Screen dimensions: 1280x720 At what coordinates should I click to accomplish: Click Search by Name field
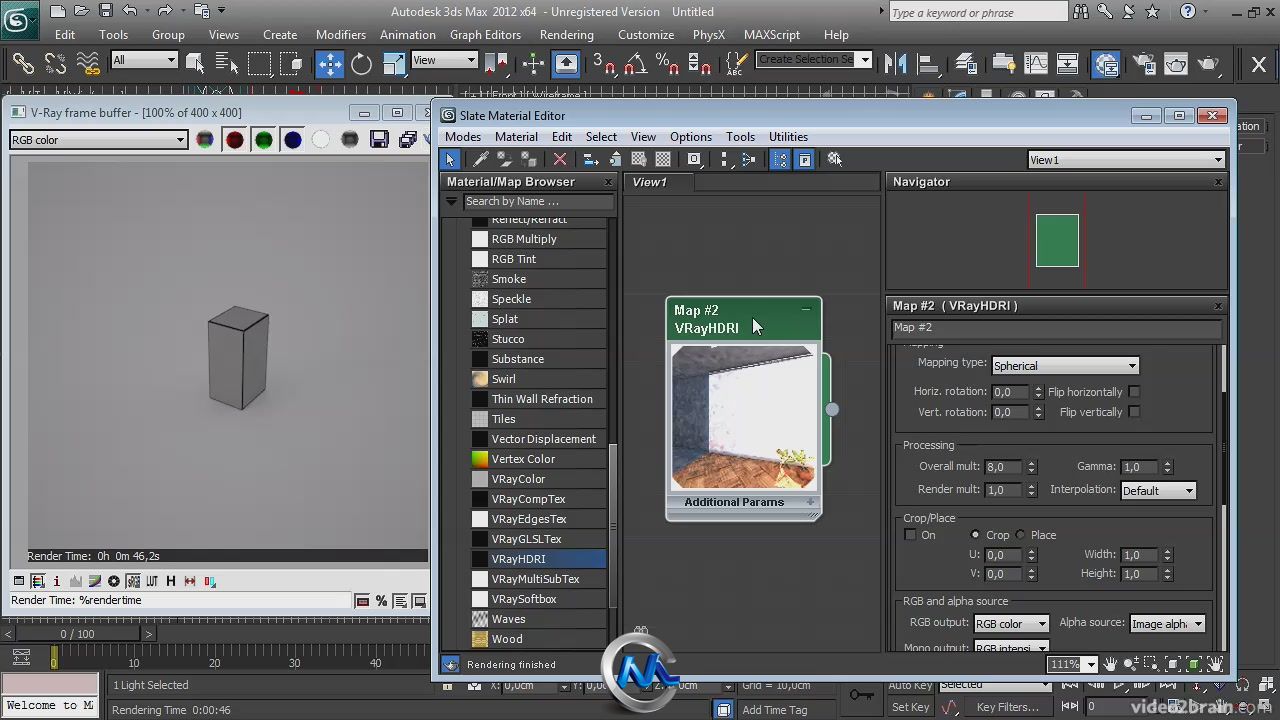tap(538, 202)
